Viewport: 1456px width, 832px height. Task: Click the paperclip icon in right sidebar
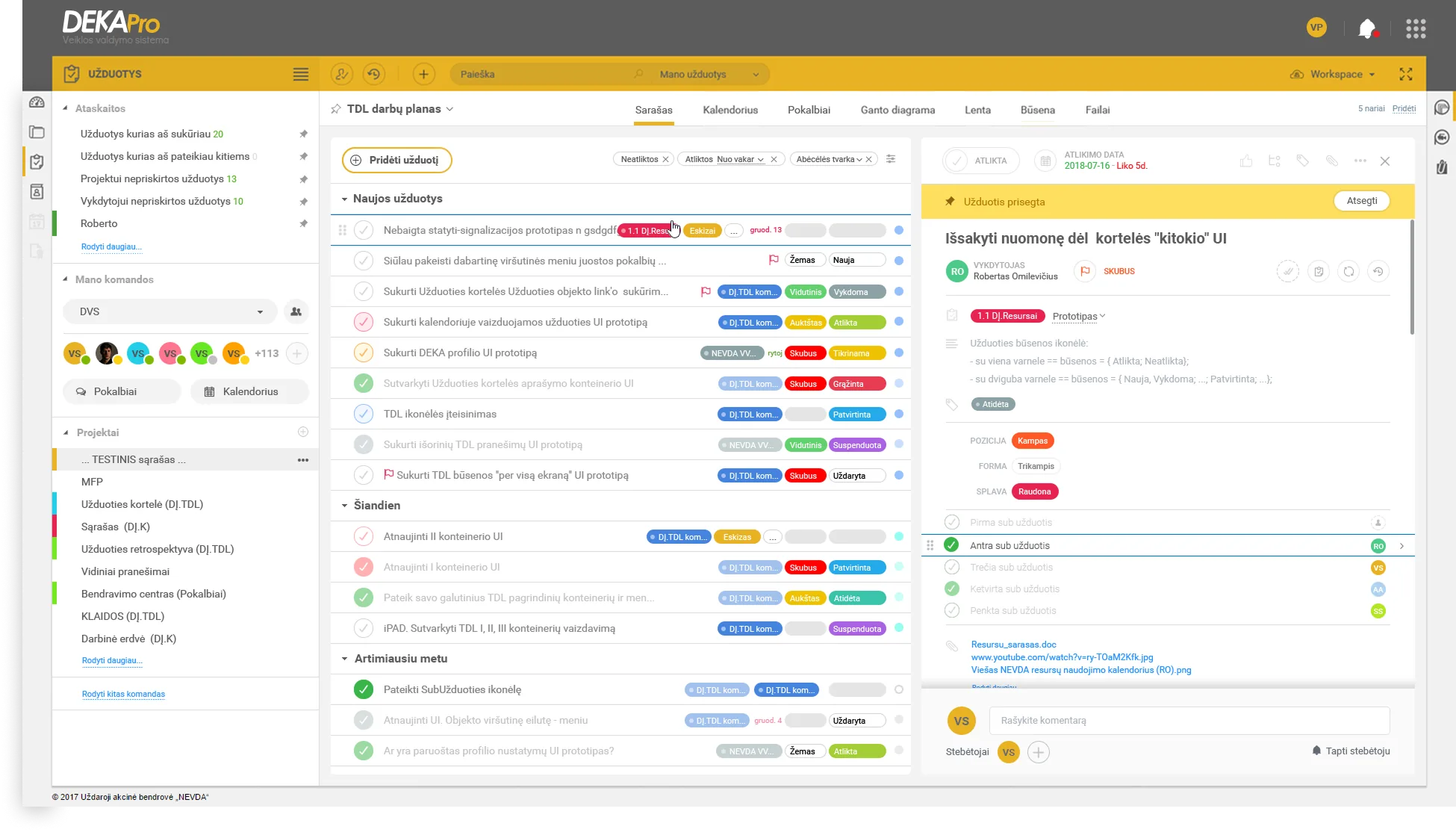coord(1442,167)
